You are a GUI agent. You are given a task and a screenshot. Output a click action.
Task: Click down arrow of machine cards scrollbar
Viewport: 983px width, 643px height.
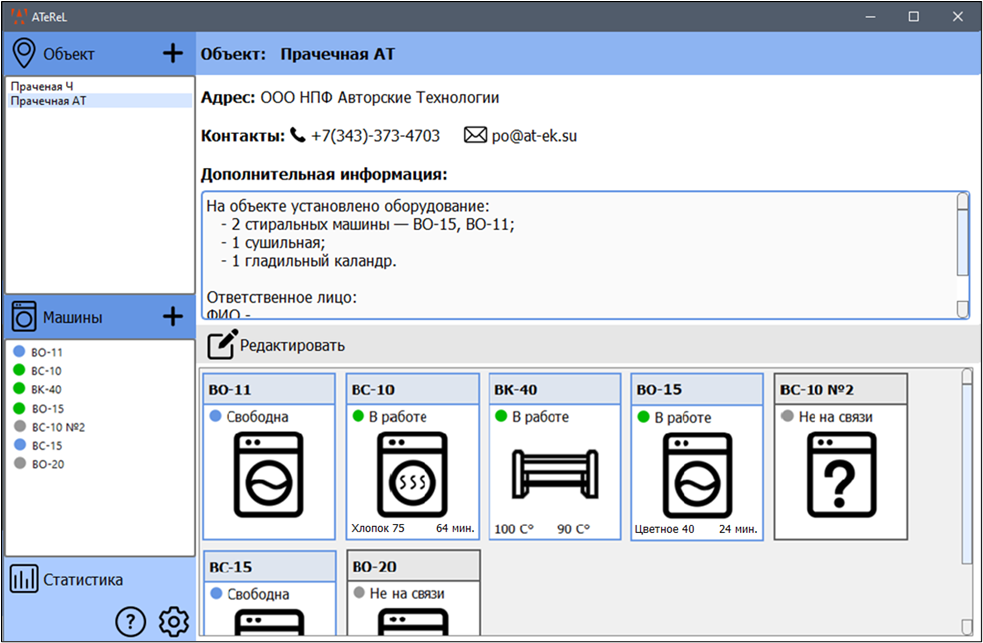coord(967,627)
